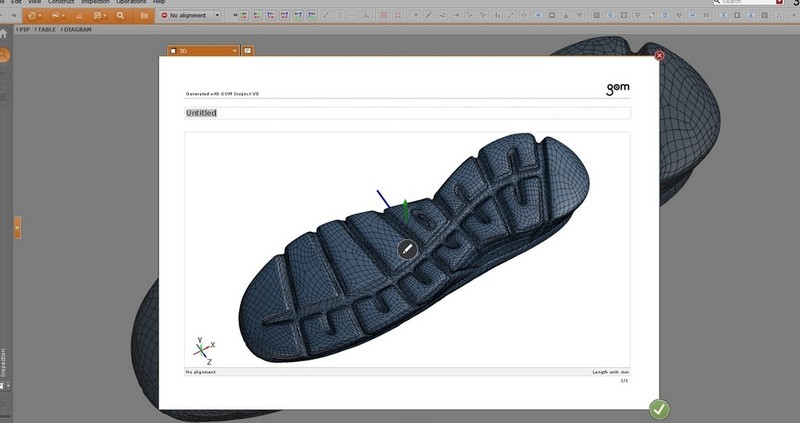The width and height of the screenshot is (800, 423).
Task: Select the orange Inspection workspace icon in sidebar
Action: 4,55
